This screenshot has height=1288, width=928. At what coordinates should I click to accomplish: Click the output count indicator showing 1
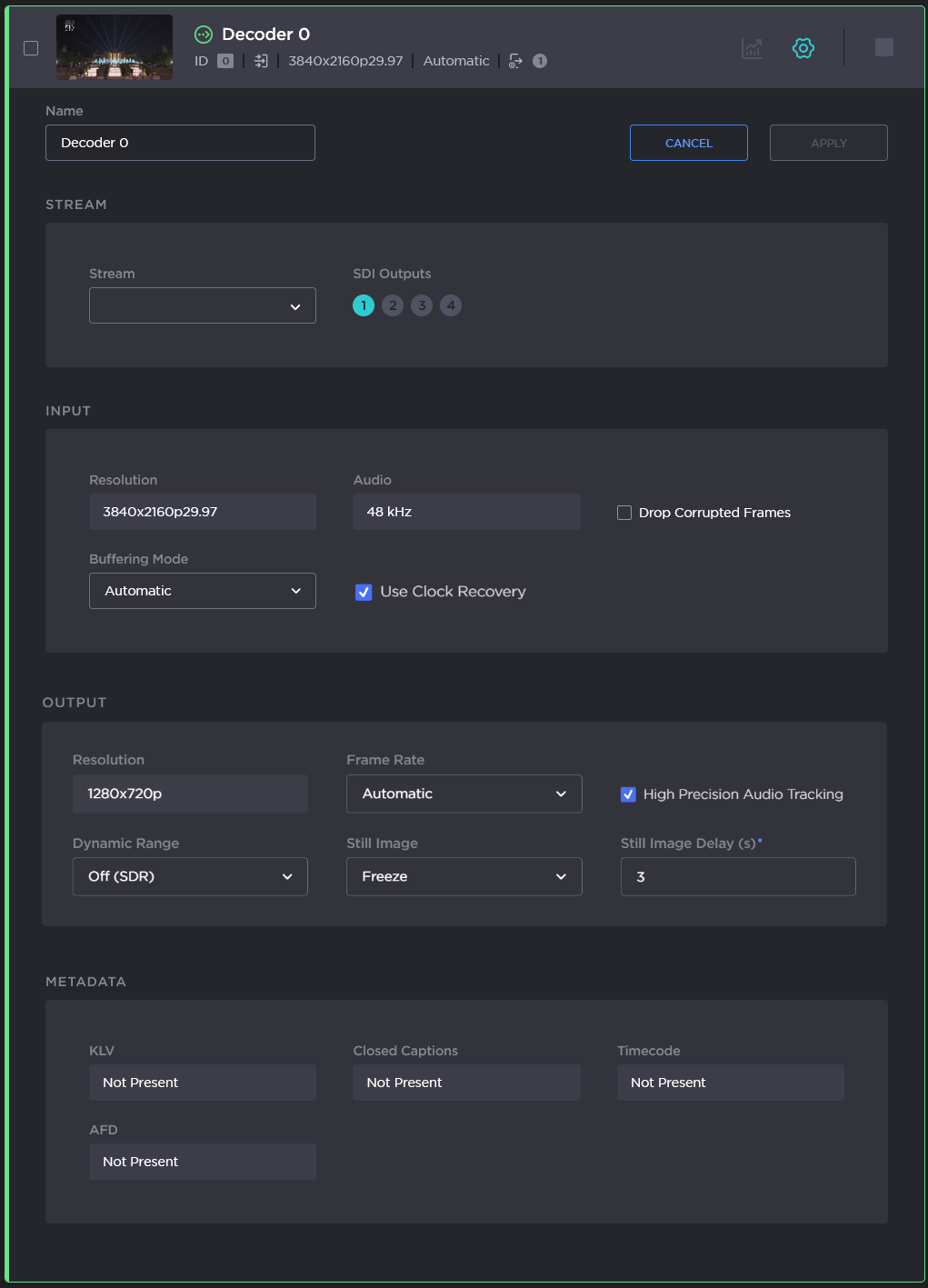click(x=539, y=61)
